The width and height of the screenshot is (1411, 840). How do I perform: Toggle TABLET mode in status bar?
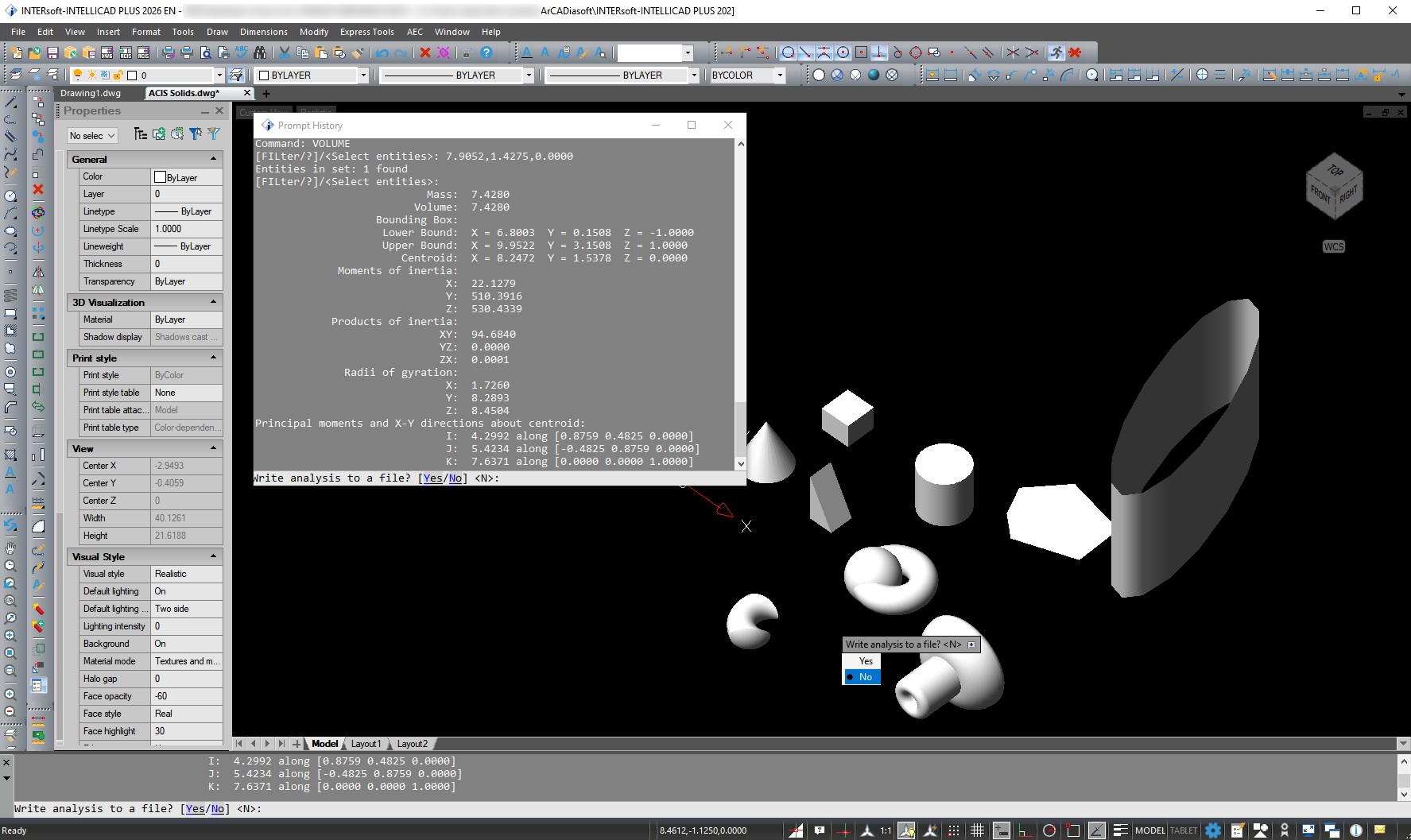coord(1184,830)
